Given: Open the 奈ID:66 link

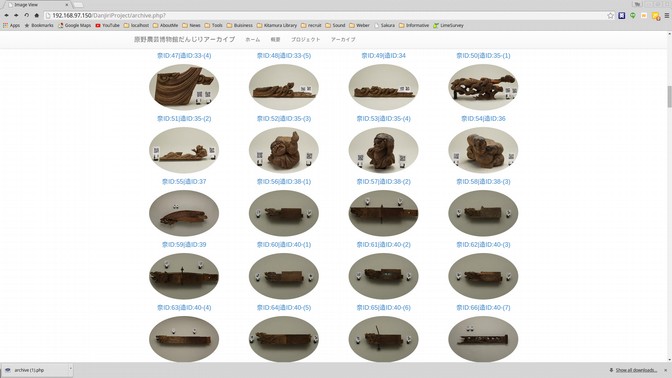Looking at the screenshot, I should pyautogui.click(x=483, y=308).
